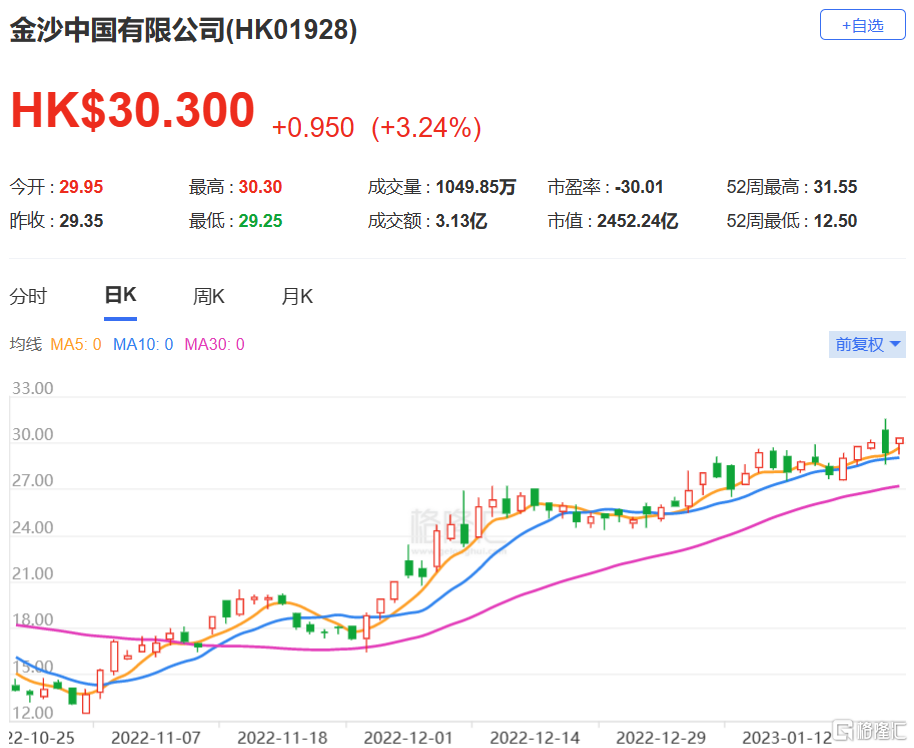Toggle the blue MA10 indicator label
This screenshot has width=914, height=748.
coord(143,345)
